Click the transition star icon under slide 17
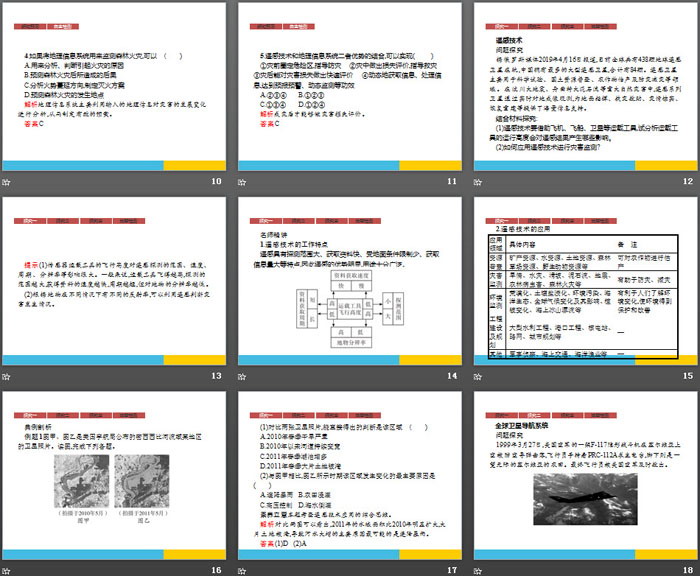Image resolution: width=700 pixels, height=576 pixels. [x=243, y=569]
